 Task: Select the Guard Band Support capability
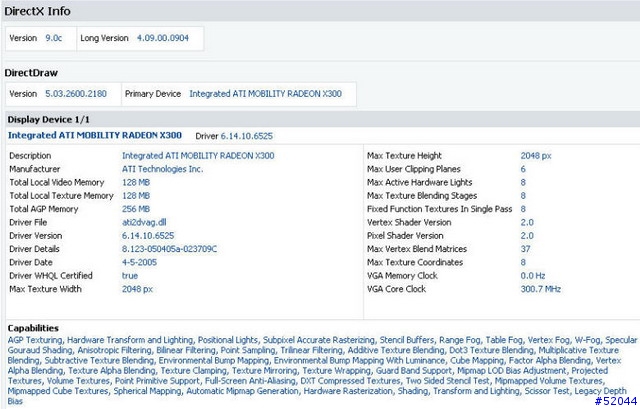pos(414,371)
